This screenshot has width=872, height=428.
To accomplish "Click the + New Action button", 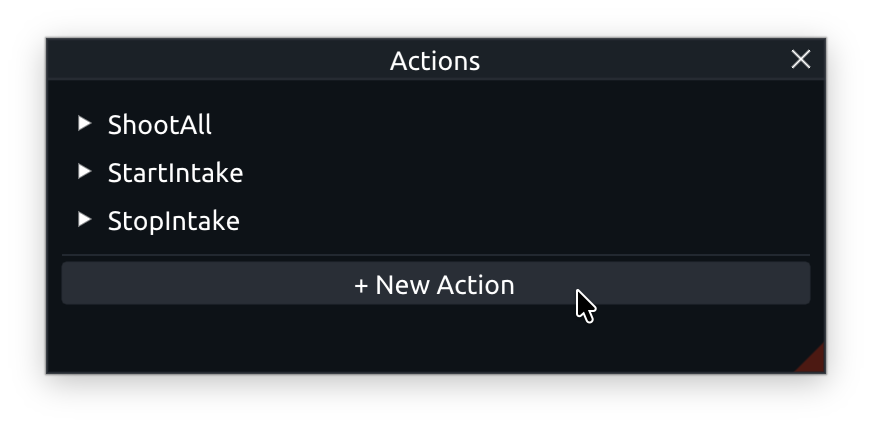I will click(435, 285).
